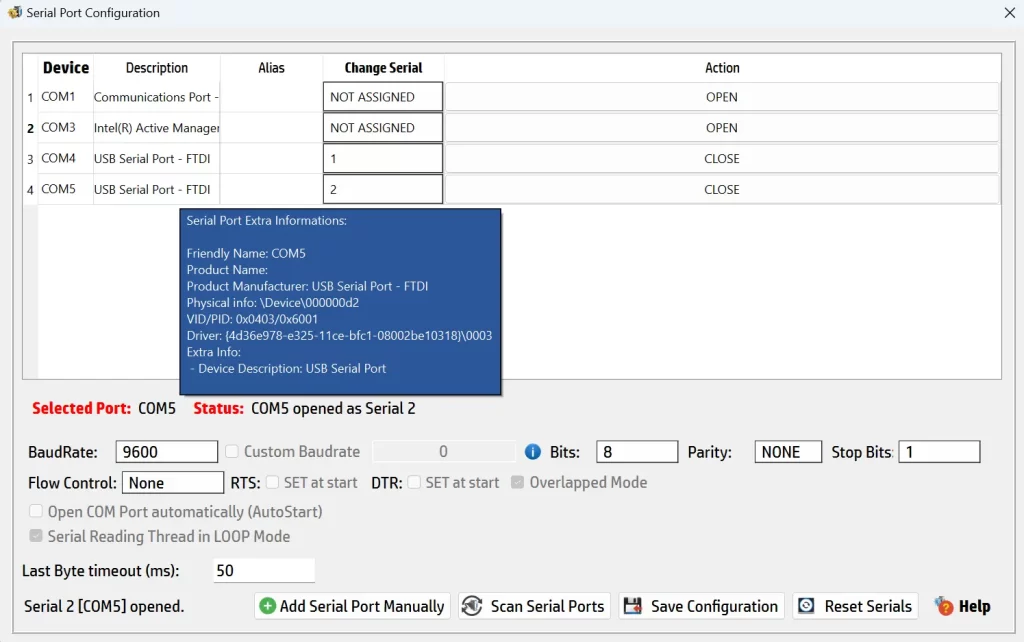The height and width of the screenshot is (642, 1024).
Task: Click OPEN action for COM1
Action: (722, 97)
